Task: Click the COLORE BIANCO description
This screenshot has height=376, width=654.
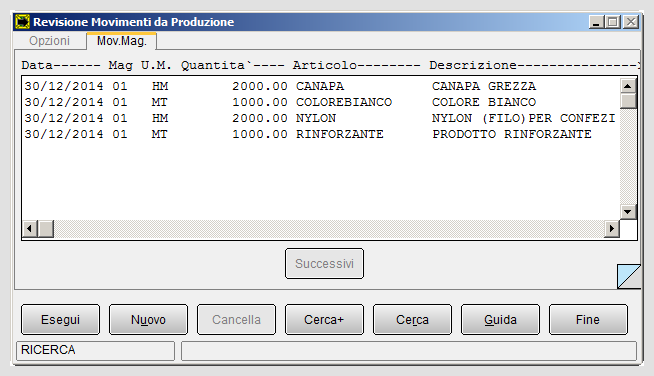Action: [484, 102]
